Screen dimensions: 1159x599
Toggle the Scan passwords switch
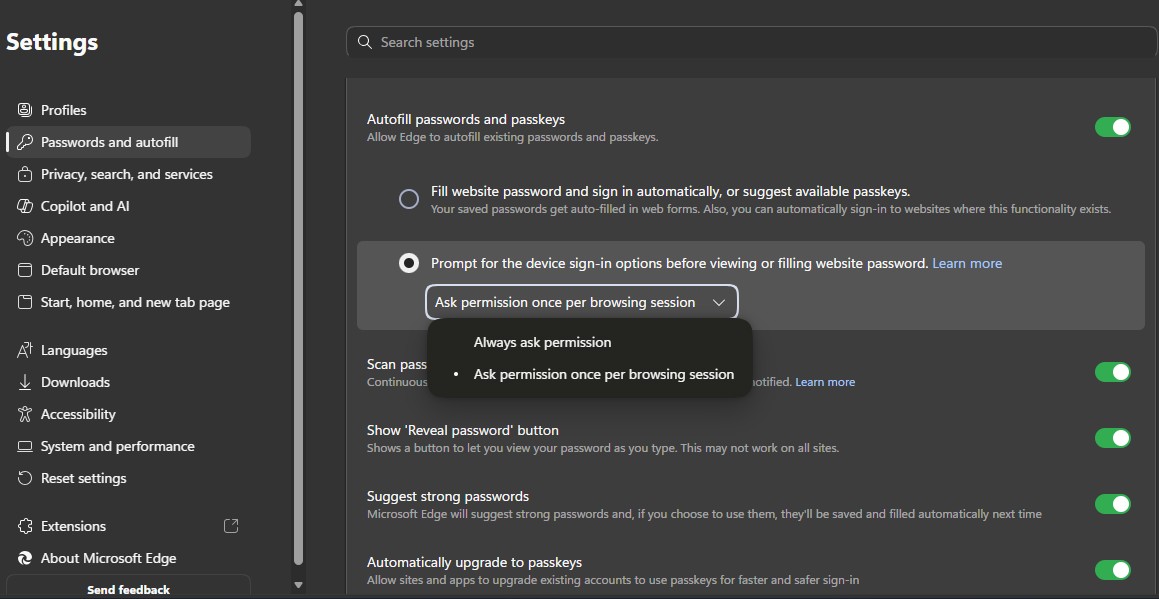pyautogui.click(x=1112, y=372)
